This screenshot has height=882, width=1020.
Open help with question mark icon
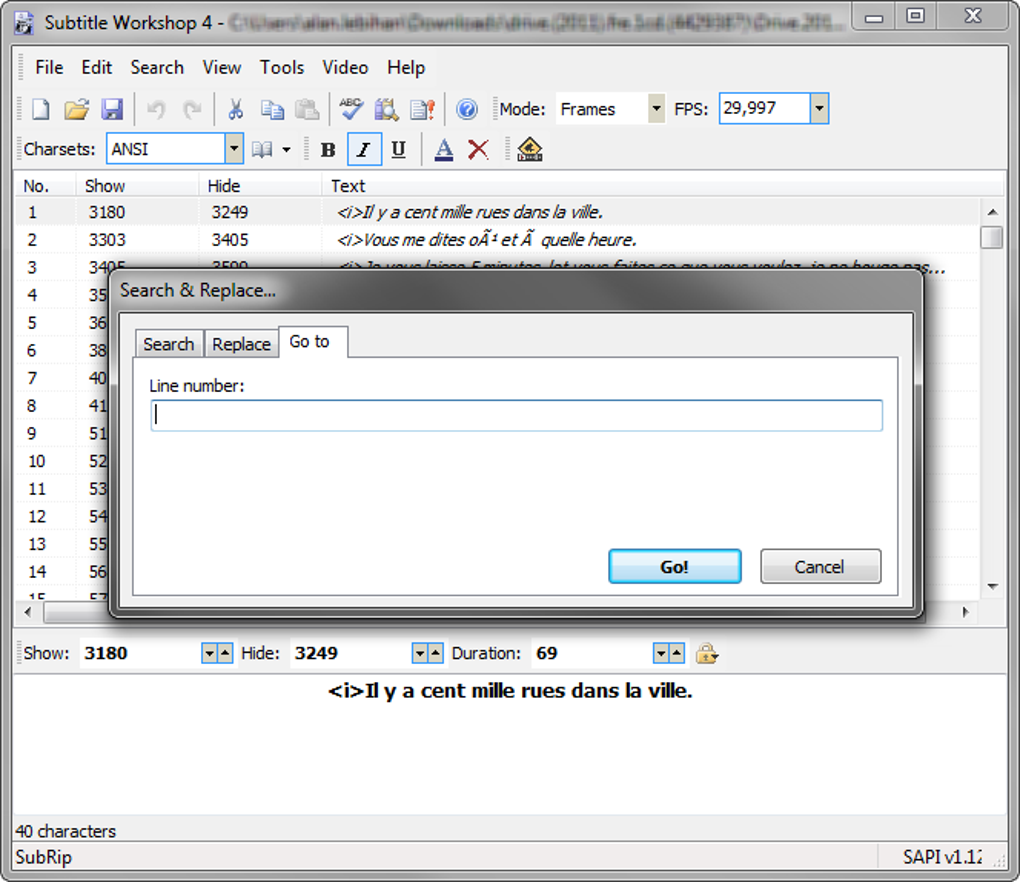(467, 109)
